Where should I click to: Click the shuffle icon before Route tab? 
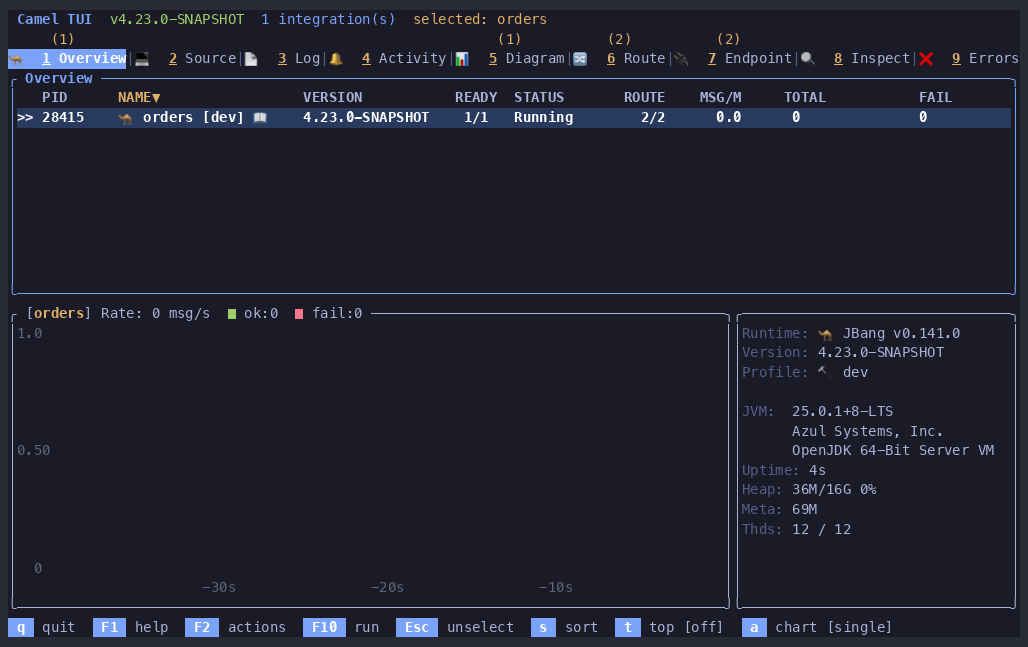click(x=580, y=59)
